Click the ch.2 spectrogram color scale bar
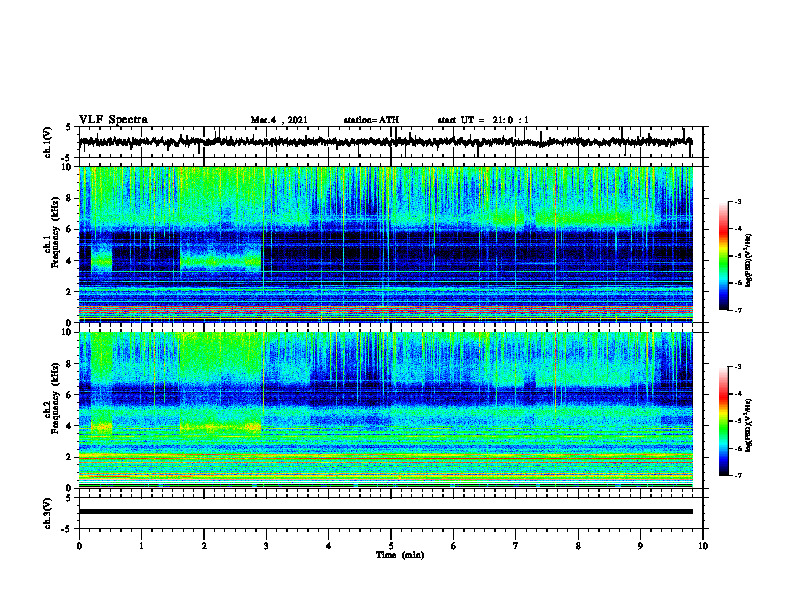This screenshot has height=612, width=792. [723, 421]
